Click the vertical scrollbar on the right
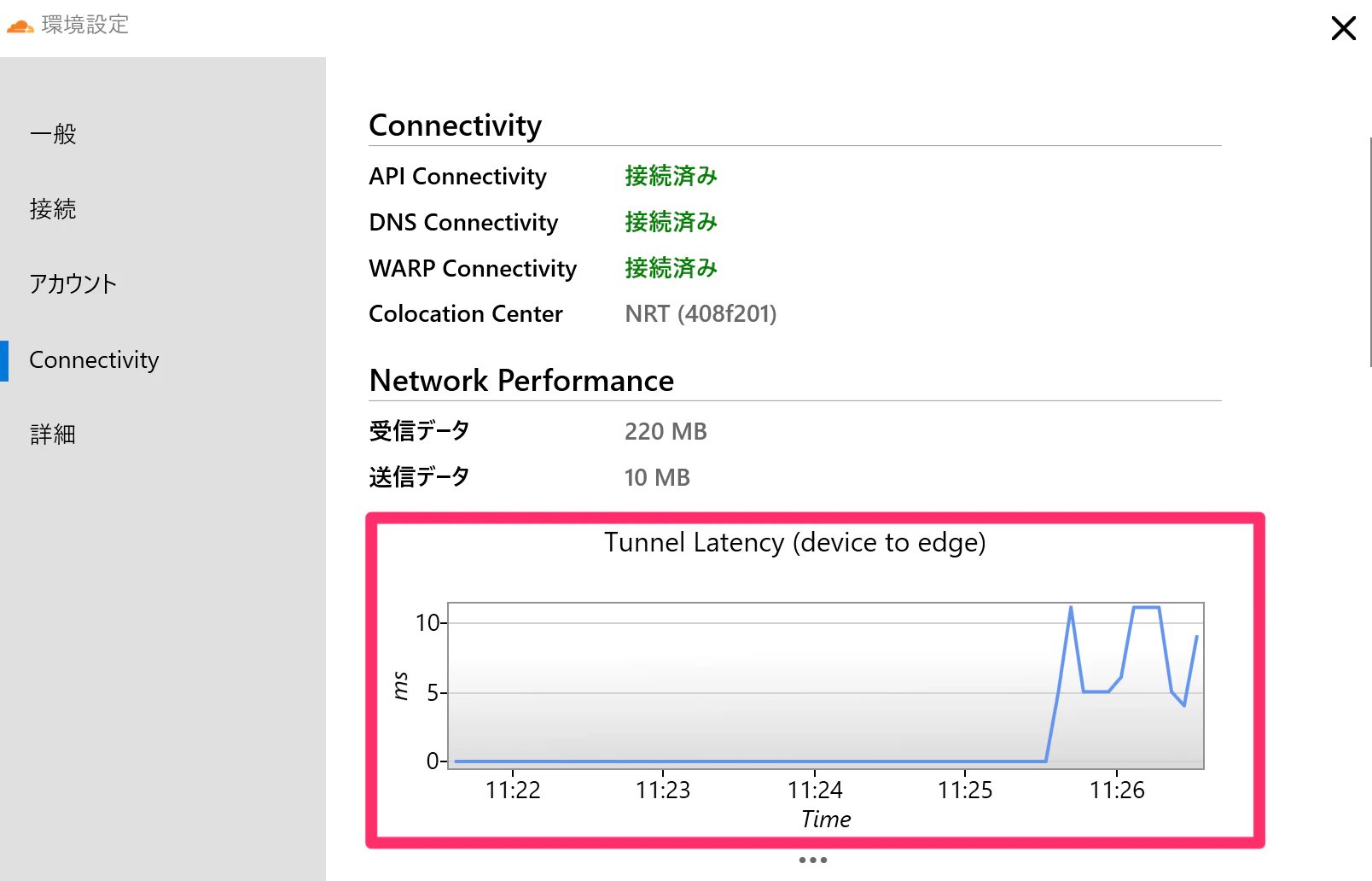The image size is (1372, 881). [x=1369, y=252]
